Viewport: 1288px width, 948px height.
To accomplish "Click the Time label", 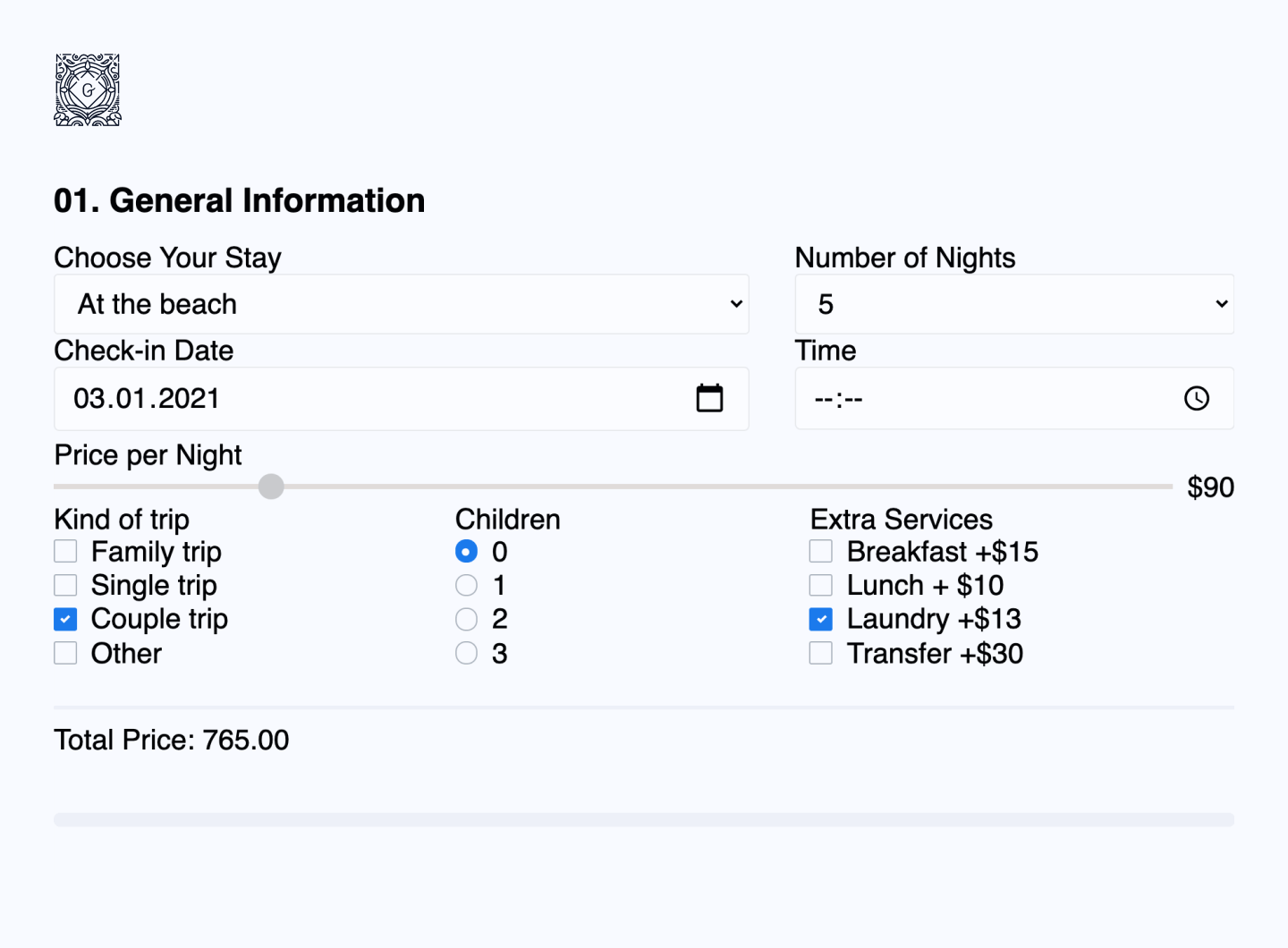I will [826, 351].
